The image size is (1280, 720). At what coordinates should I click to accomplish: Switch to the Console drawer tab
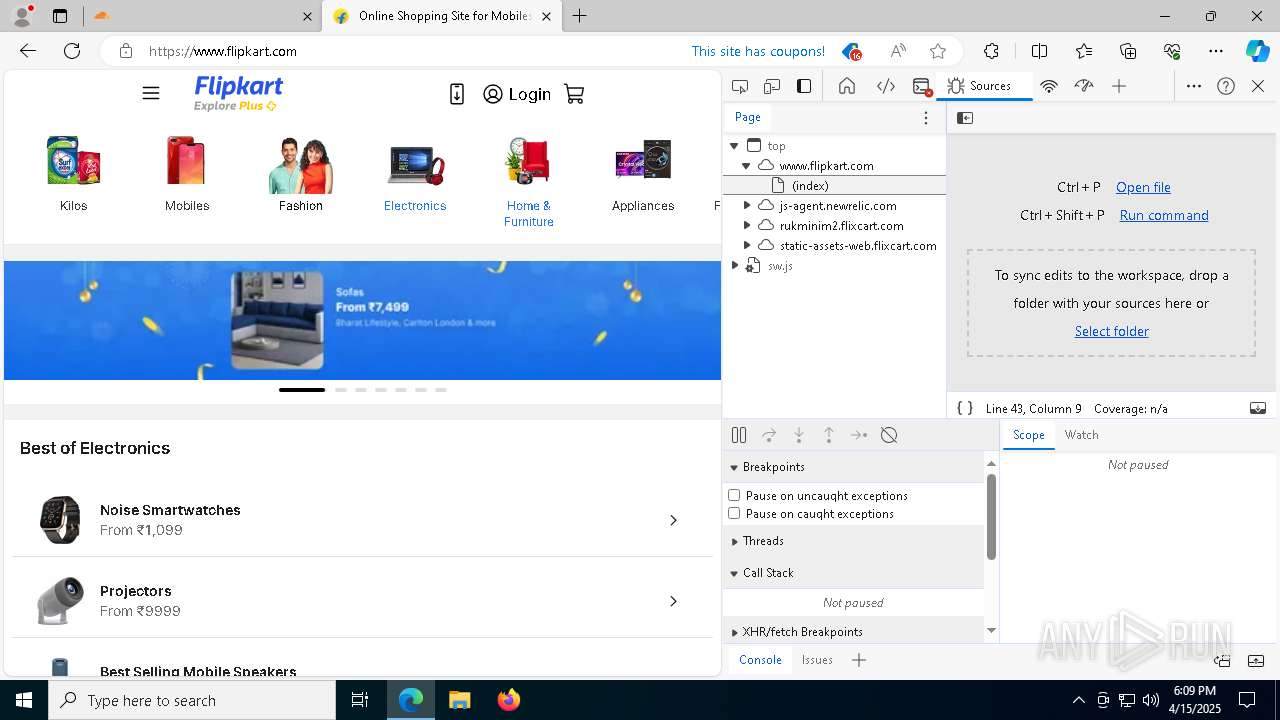[760, 660]
